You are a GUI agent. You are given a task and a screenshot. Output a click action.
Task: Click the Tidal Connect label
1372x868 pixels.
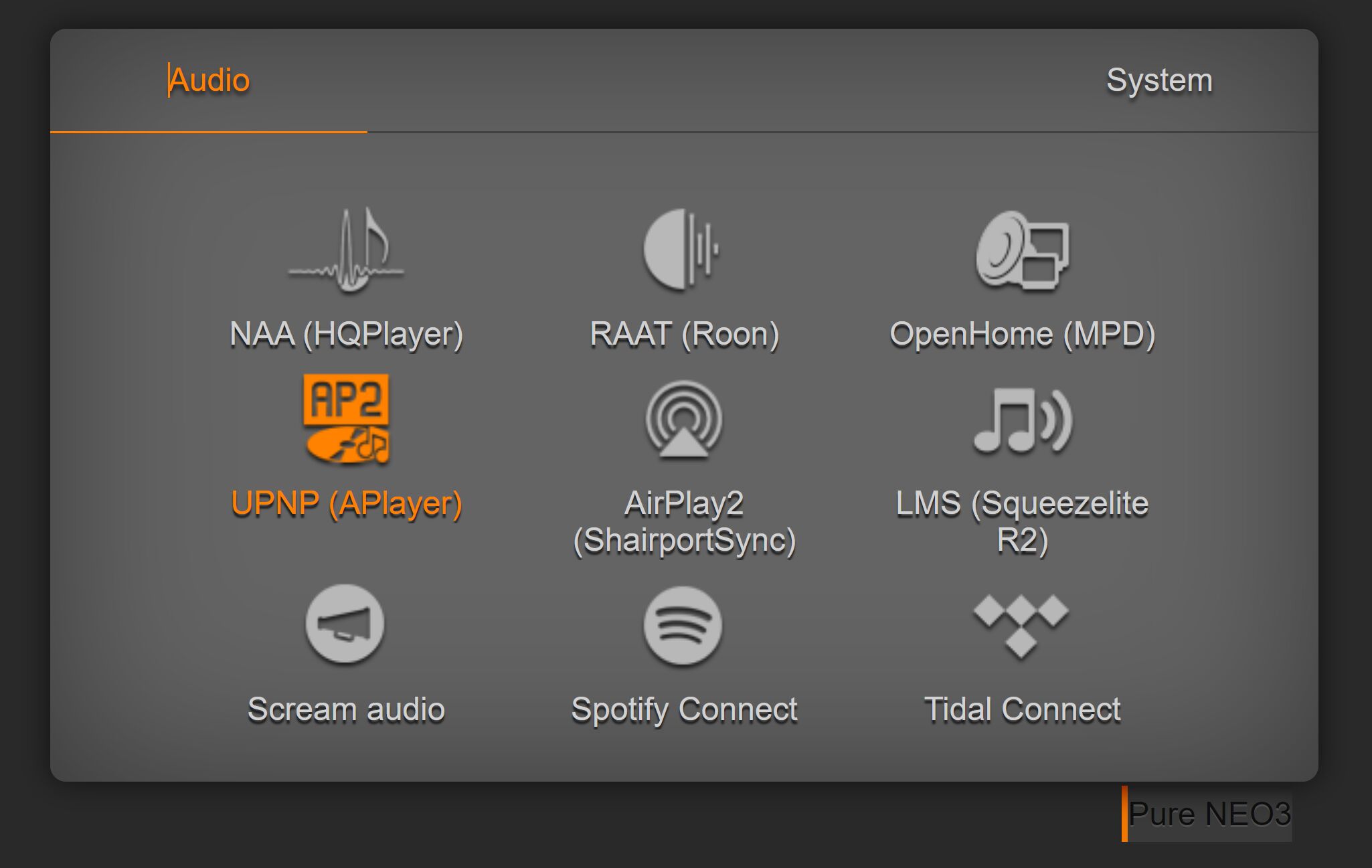(x=1022, y=709)
